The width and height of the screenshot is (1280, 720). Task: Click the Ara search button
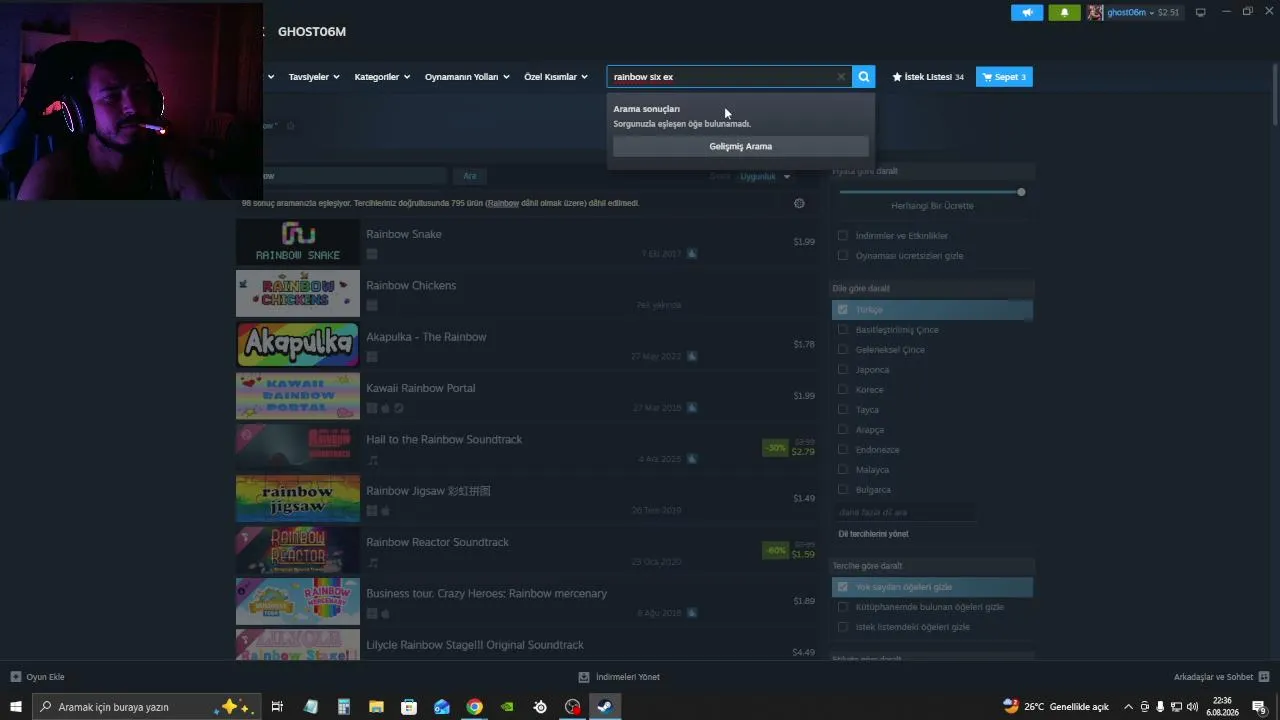[x=470, y=176]
